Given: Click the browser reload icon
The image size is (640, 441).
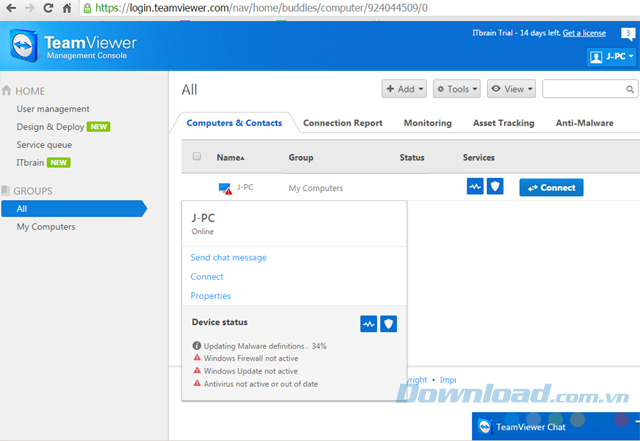Looking at the screenshot, I should pyautogui.click(x=46, y=9).
